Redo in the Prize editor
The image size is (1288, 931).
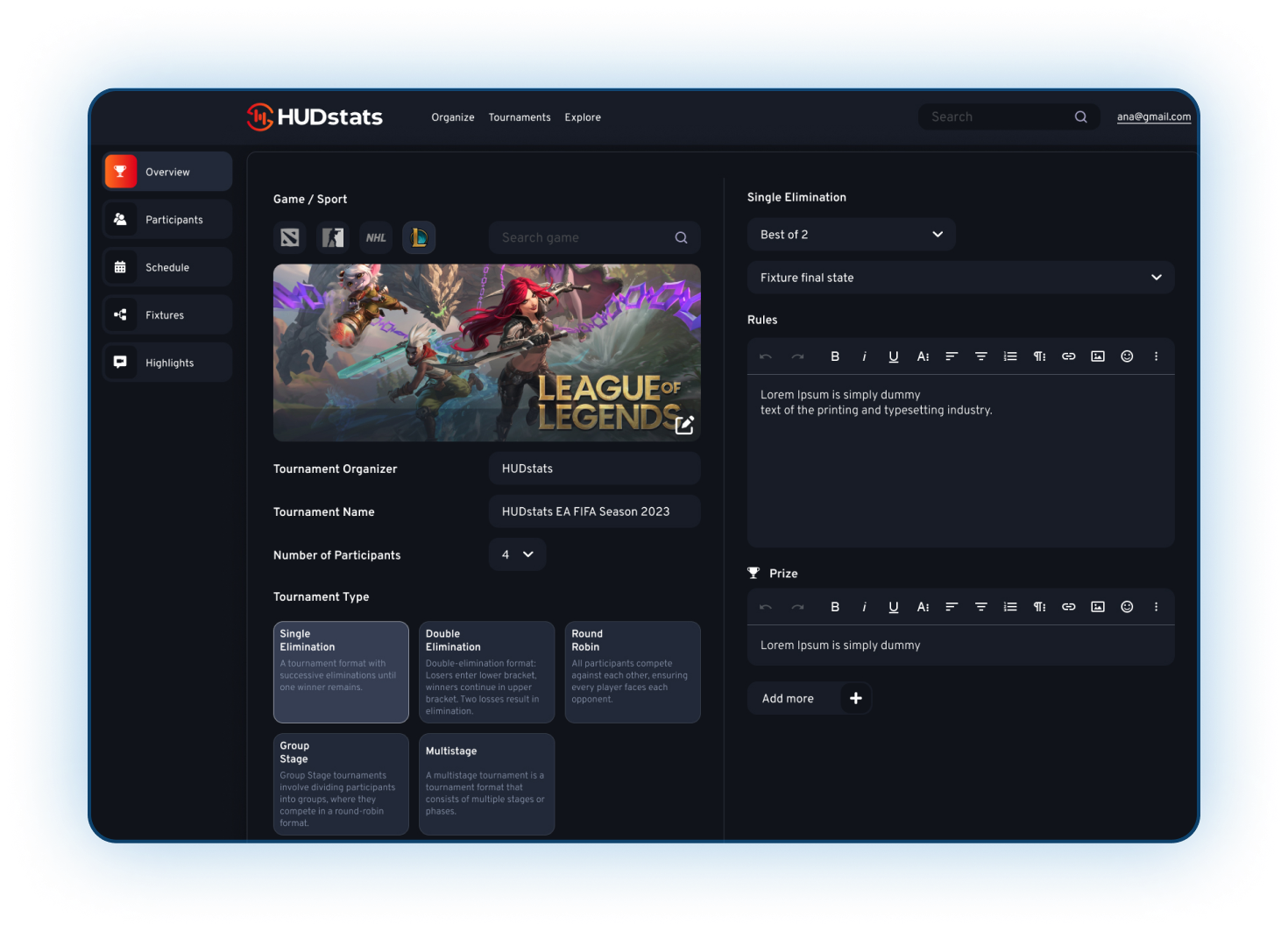[x=797, y=607]
